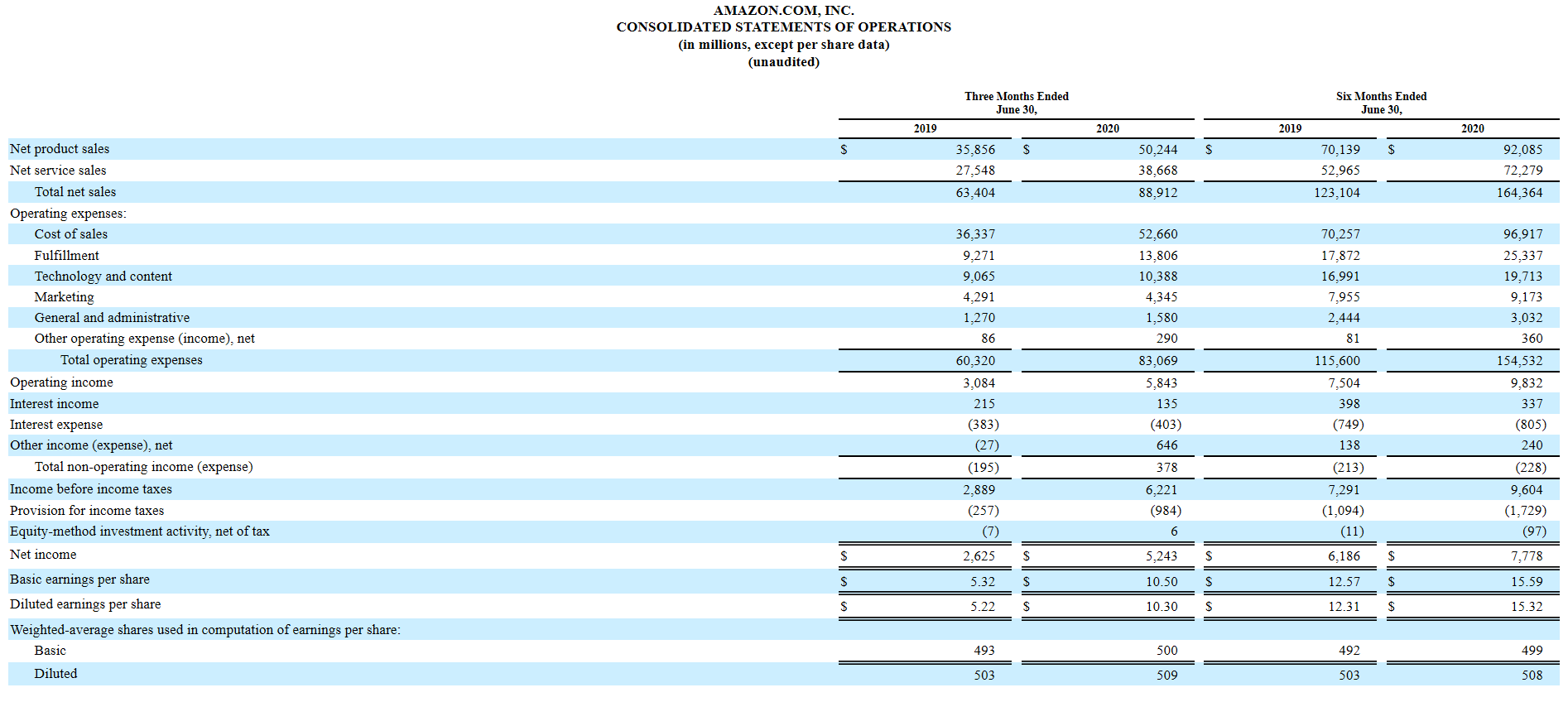
Task: Select net product sales value 50,244
Action: point(1157,150)
